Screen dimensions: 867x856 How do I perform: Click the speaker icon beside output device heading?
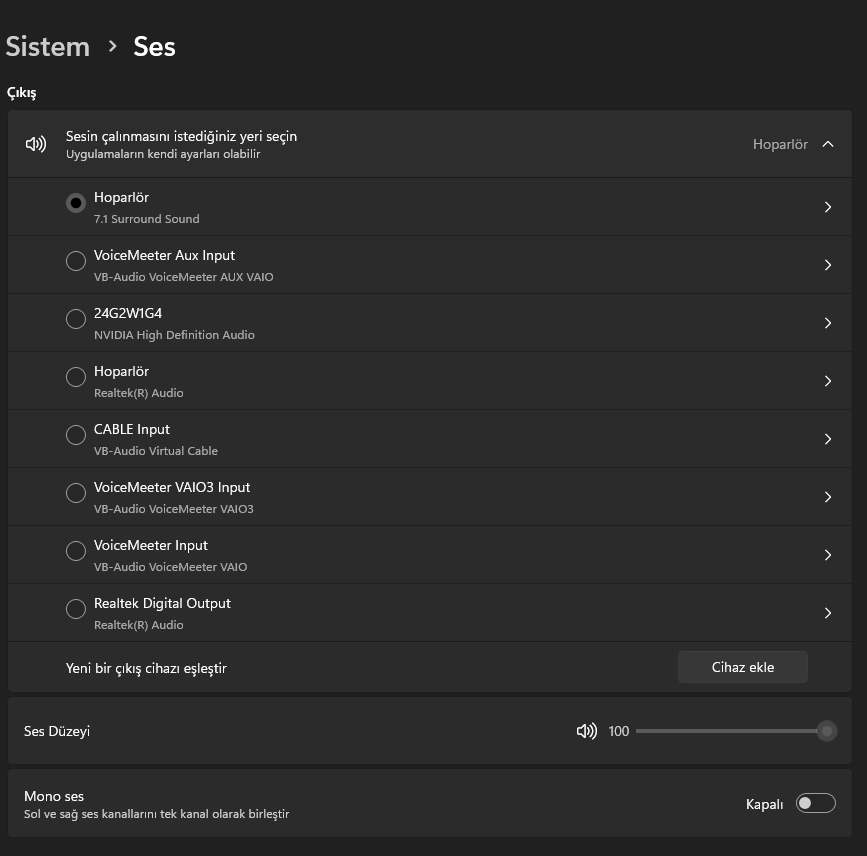[x=36, y=144]
